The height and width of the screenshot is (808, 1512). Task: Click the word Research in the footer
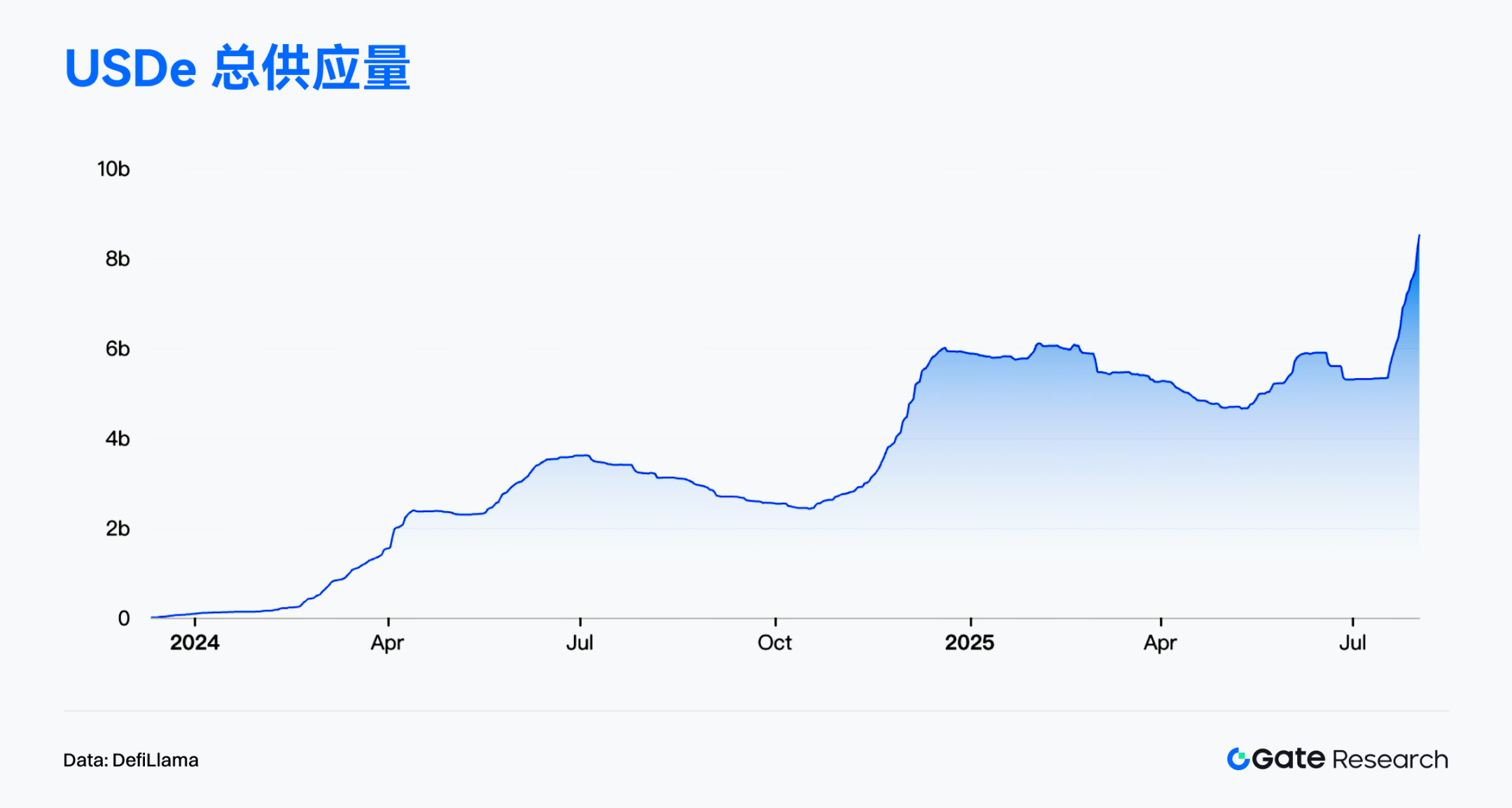(x=1390, y=760)
